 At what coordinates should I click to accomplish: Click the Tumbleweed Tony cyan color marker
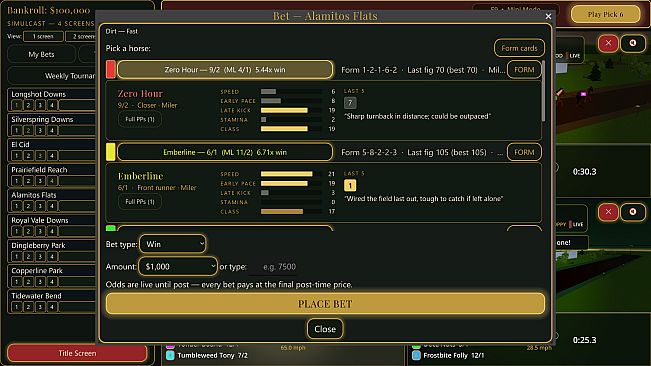pyautogui.click(x=170, y=355)
